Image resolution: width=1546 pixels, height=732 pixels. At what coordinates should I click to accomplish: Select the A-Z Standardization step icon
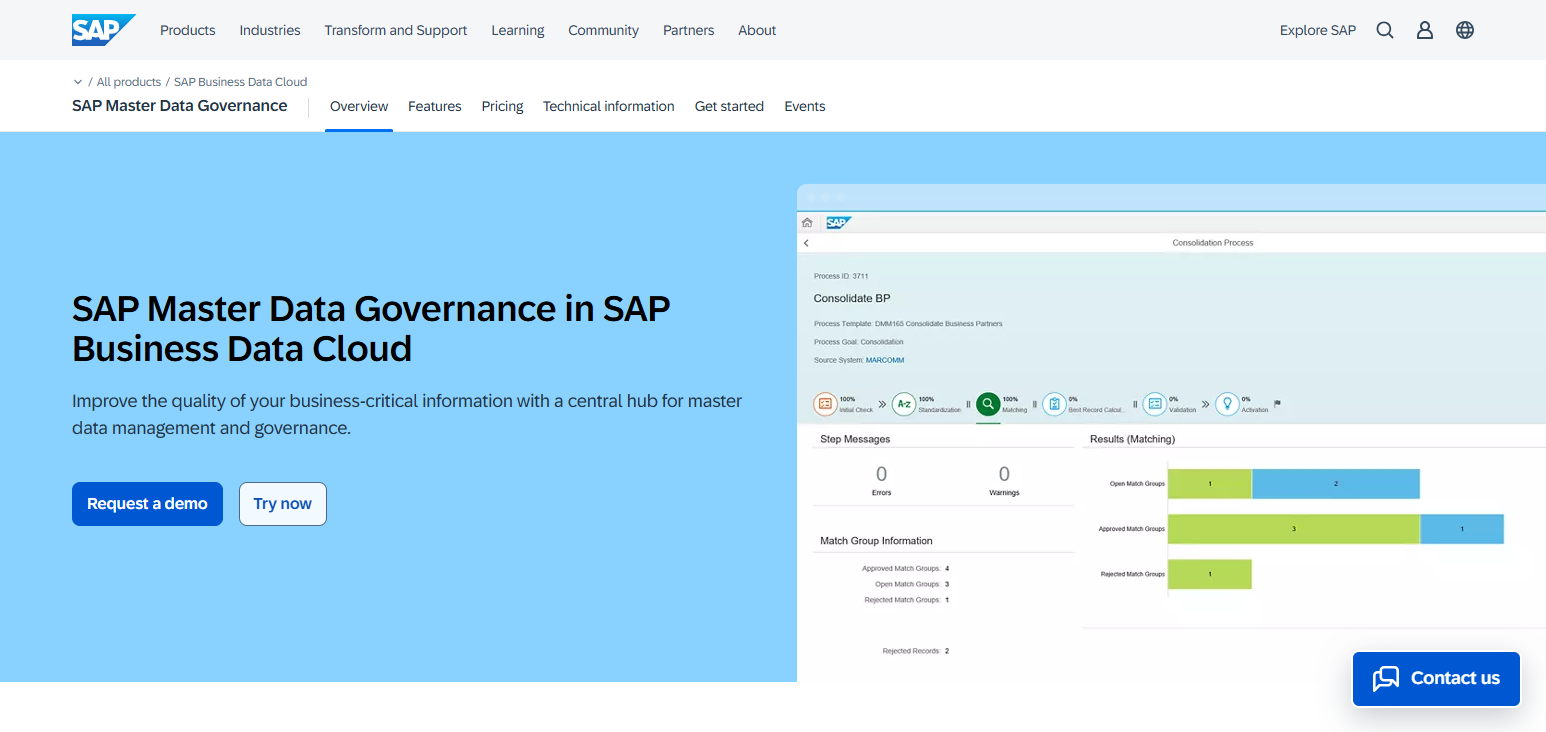(x=904, y=404)
